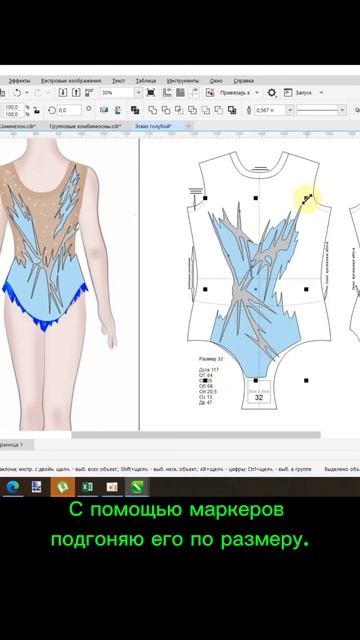Expand the line style dropdown arrow
The image size is (360, 640).
[x=342, y=110]
